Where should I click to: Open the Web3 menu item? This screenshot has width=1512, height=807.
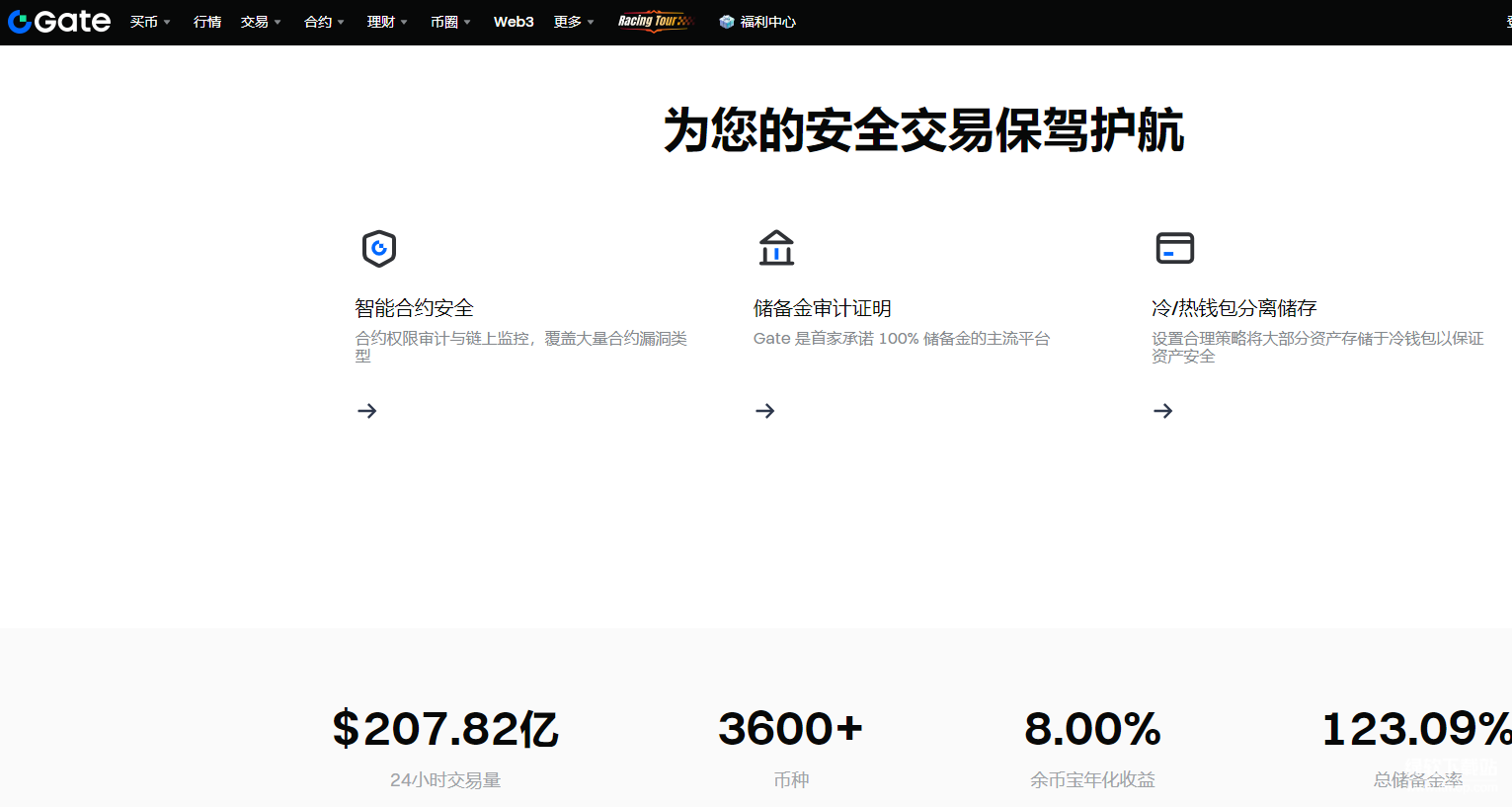[514, 22]
